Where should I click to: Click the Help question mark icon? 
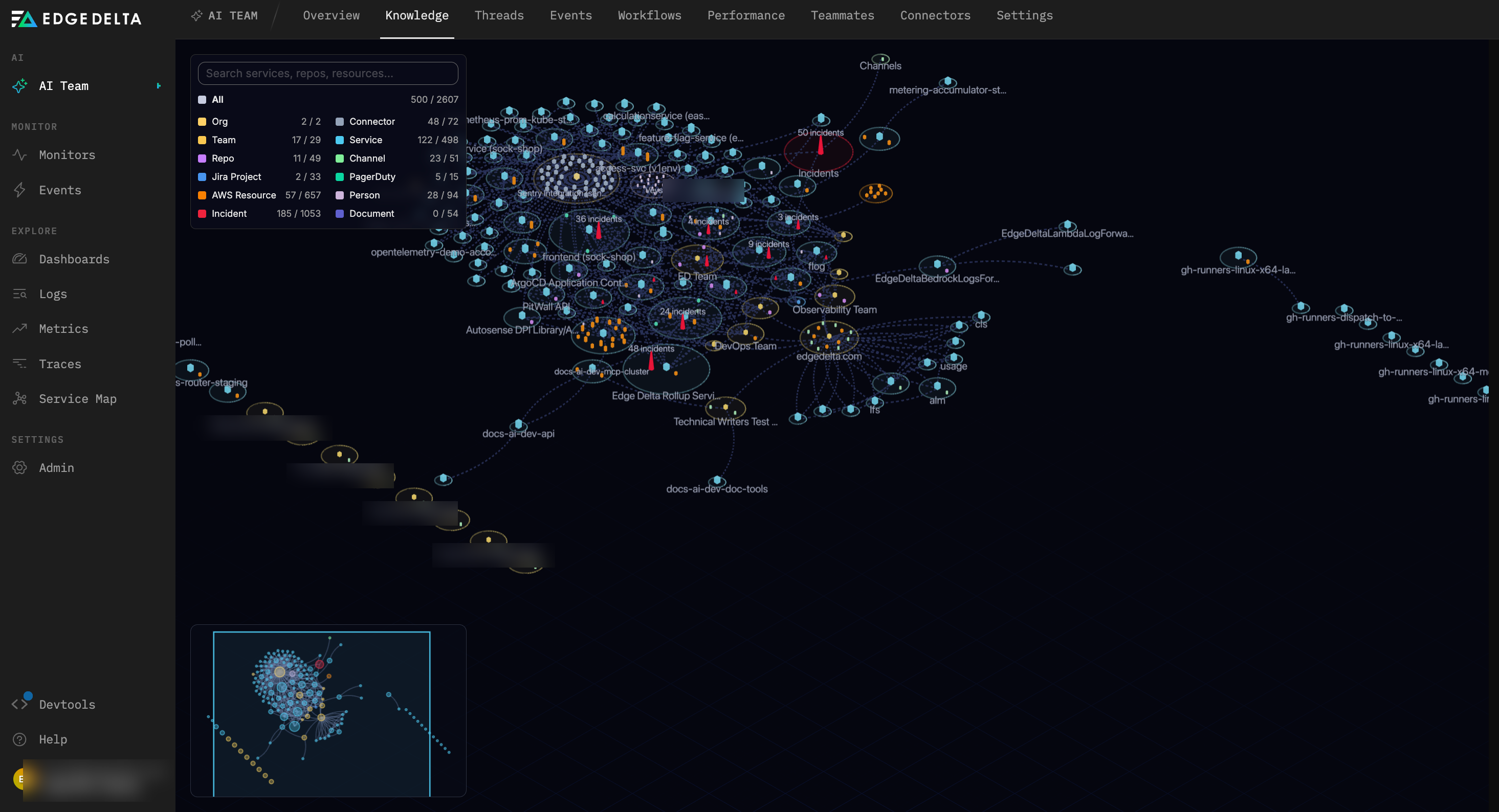coord(20,739)
